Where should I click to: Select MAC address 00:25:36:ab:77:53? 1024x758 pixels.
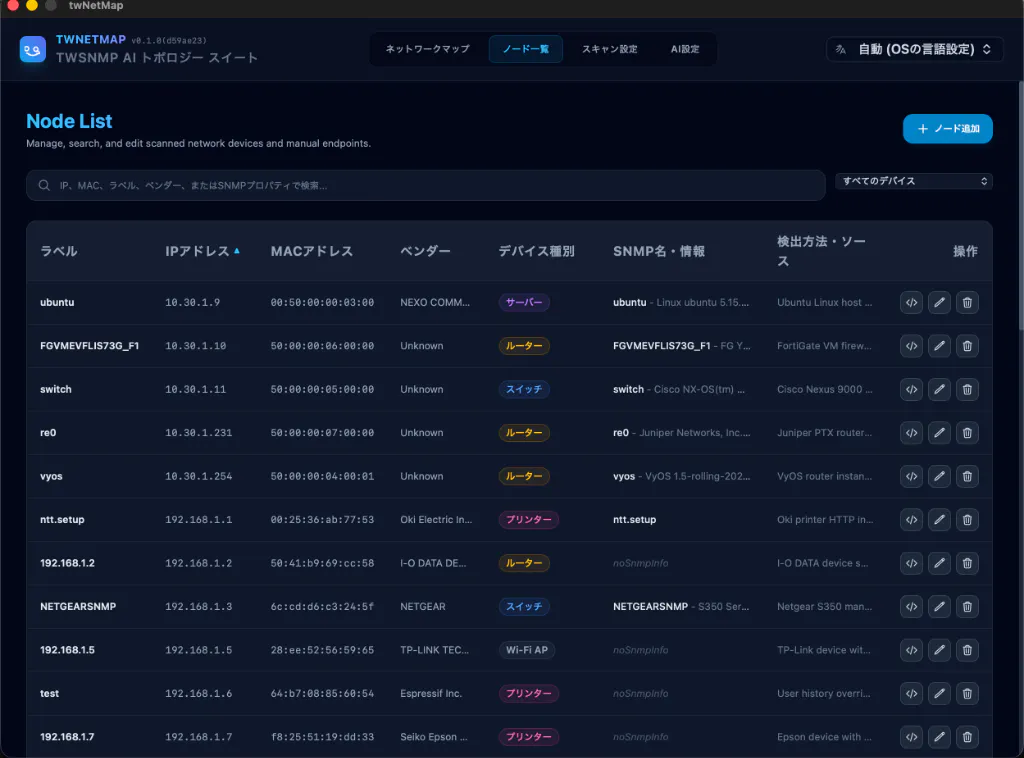323,520
